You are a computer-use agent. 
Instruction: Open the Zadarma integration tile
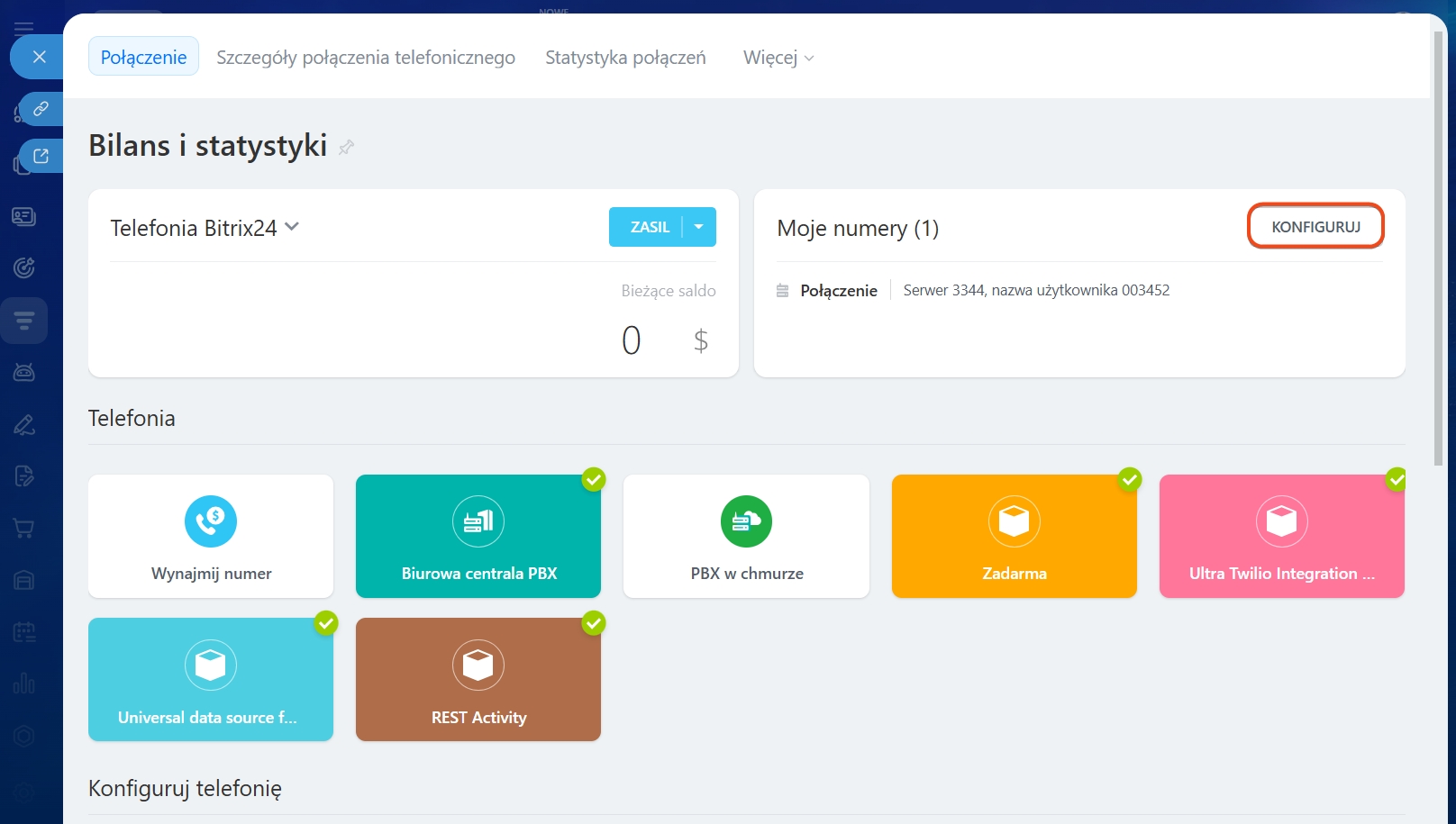pyautogui.click(x=1014, y=537)
